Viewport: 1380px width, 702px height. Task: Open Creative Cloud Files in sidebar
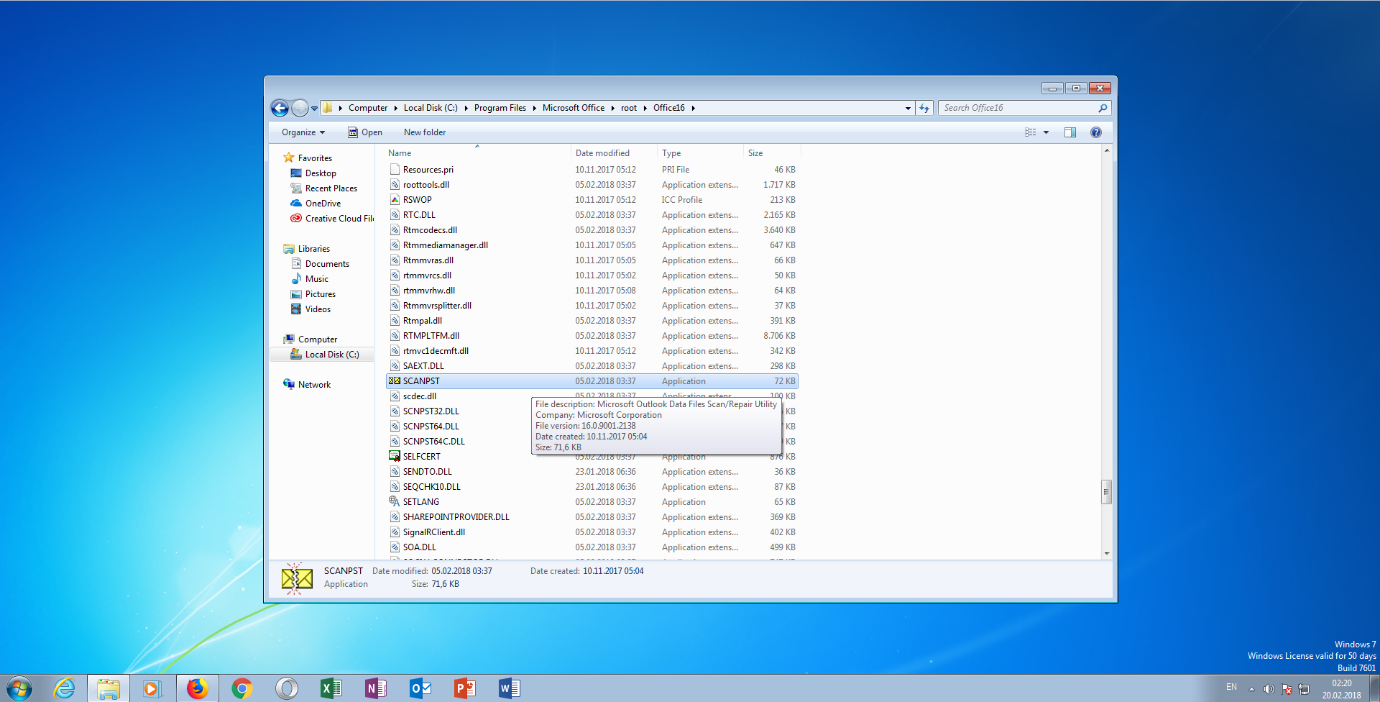coord(332,218)
